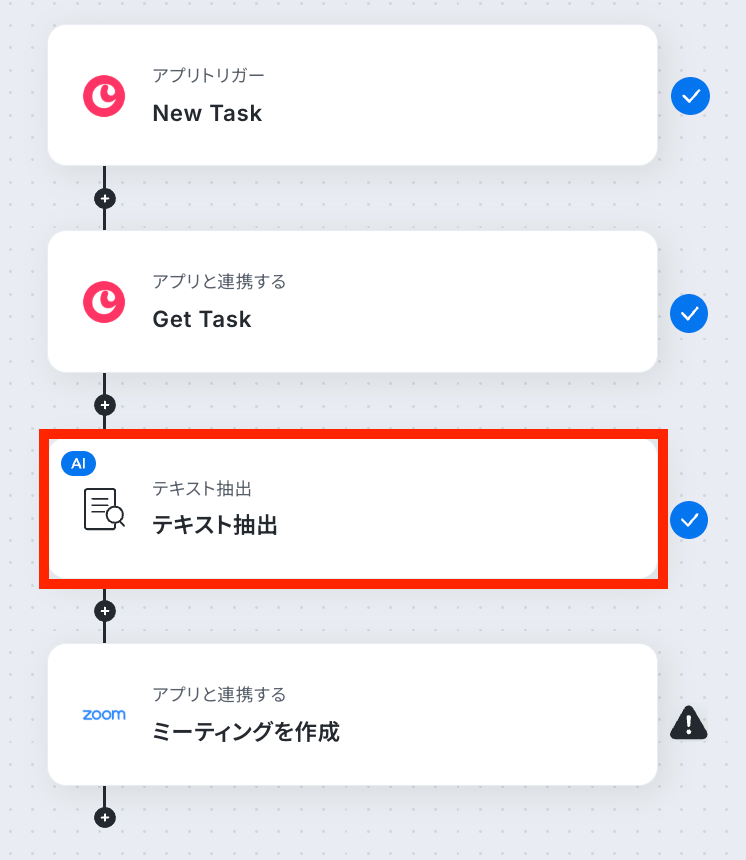Click アプリと連携する label above Get Task
Image resolution: width=746 pixels, height=860 pixels.
(219, 281)
